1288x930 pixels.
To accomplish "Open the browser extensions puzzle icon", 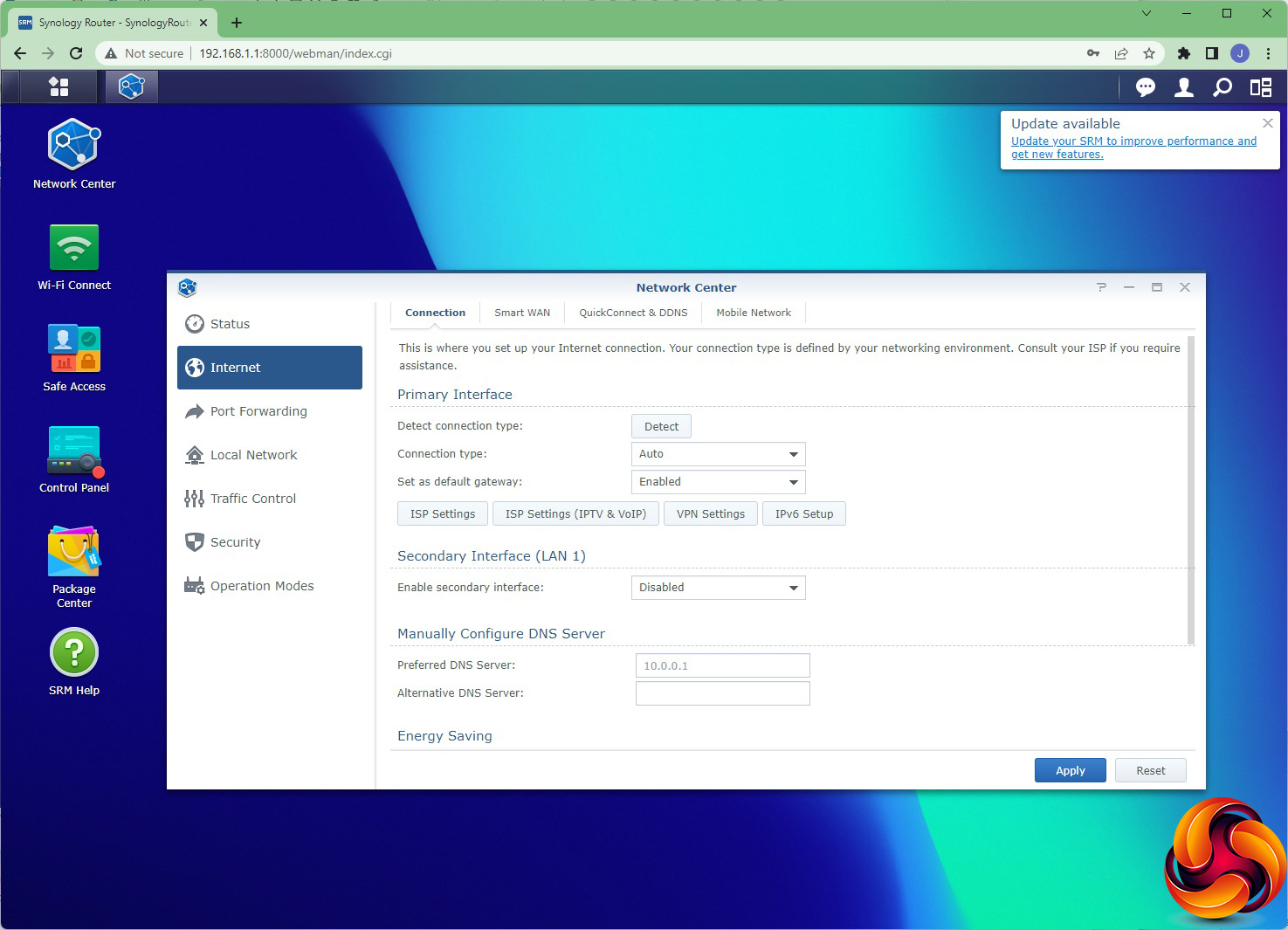I will (x=1184, y=53).
